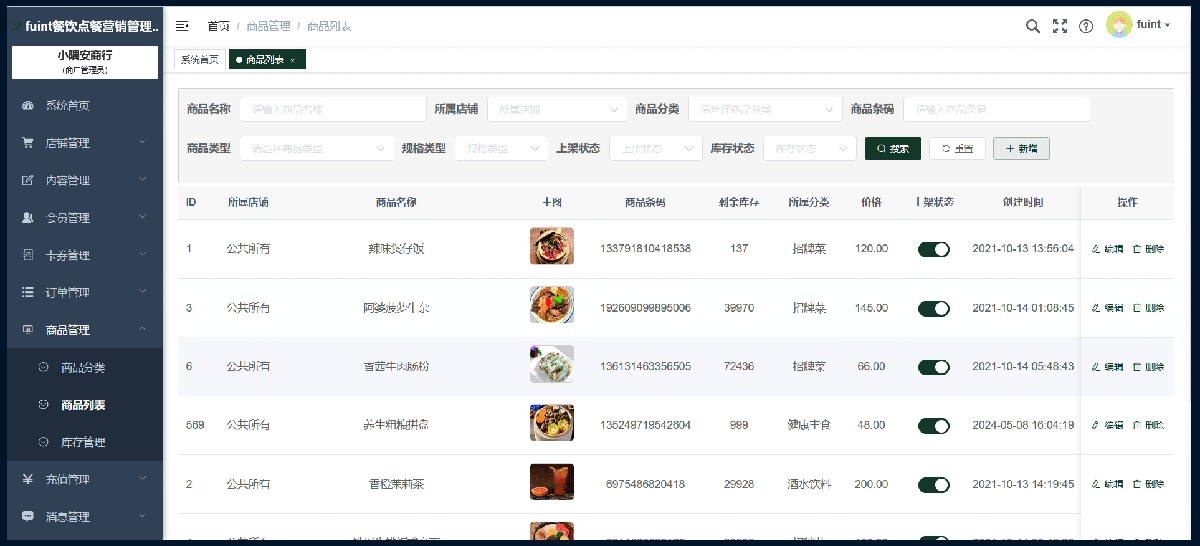Click the green search button

coord(893,148)
